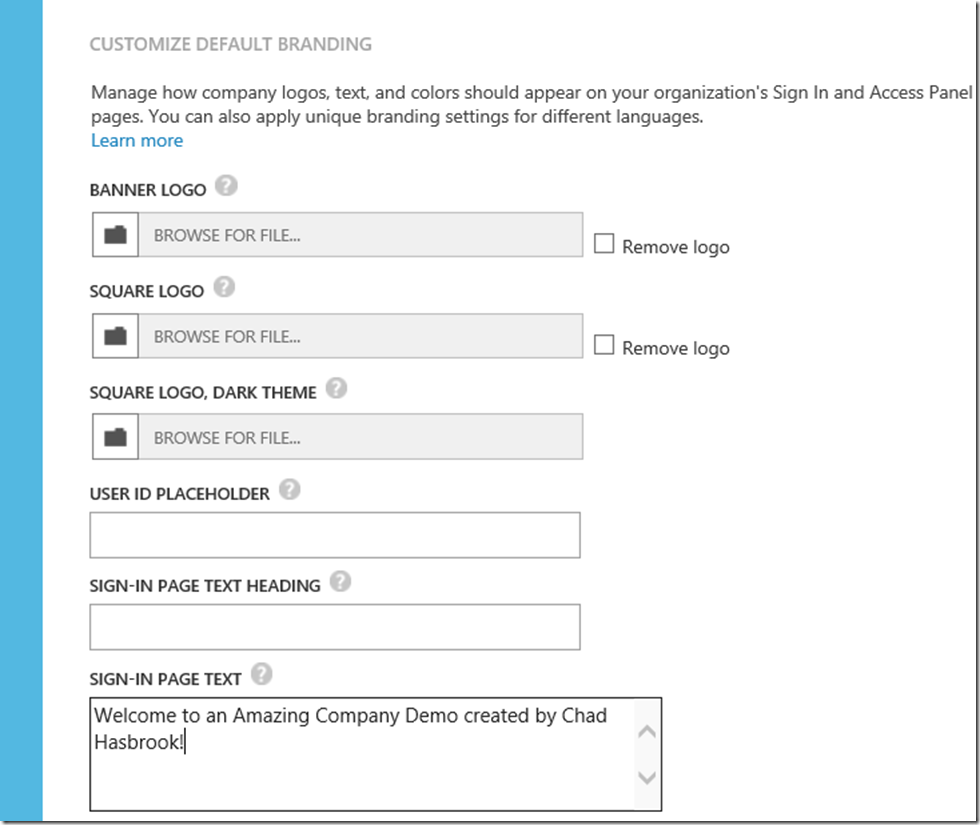Image resolution: width=980 pixels, height=825 pixels.
Task: Open help for Square Logo, Dark Theme
Action: (337, 389)
